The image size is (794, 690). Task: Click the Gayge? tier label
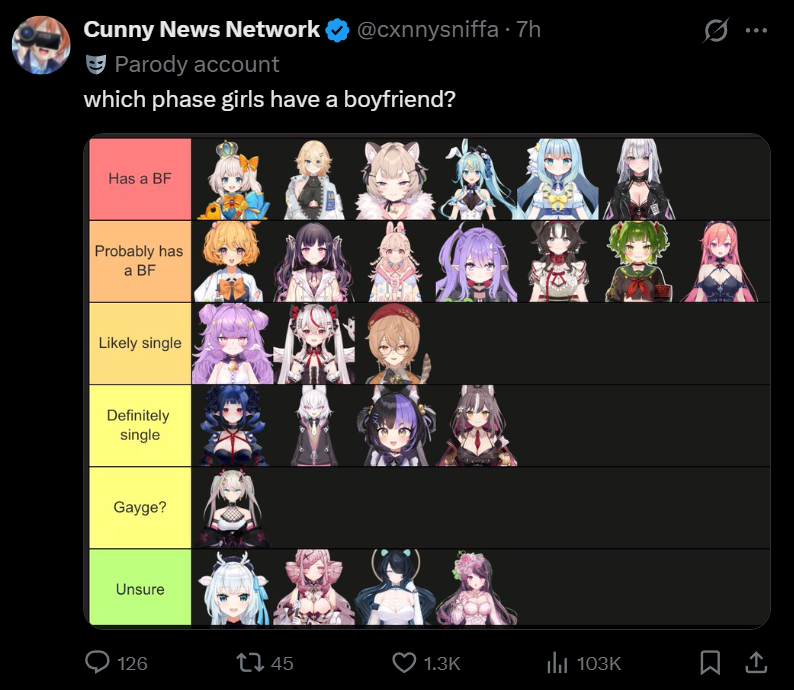pos(140,507)
